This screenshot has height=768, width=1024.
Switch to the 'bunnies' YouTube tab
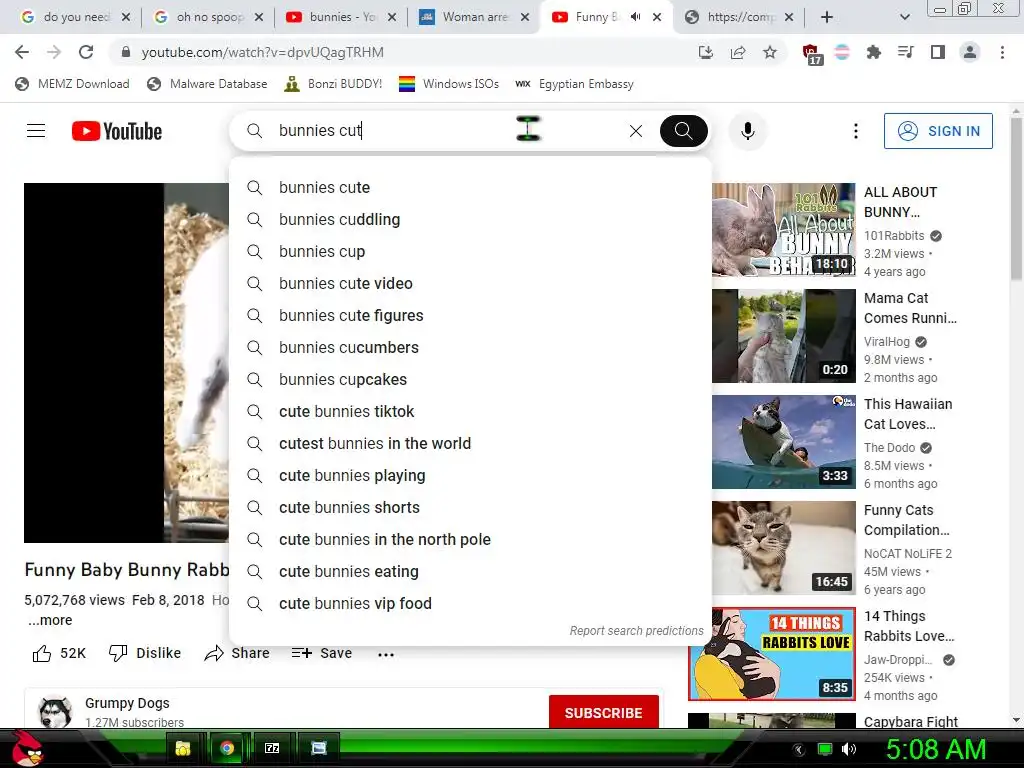342,17
